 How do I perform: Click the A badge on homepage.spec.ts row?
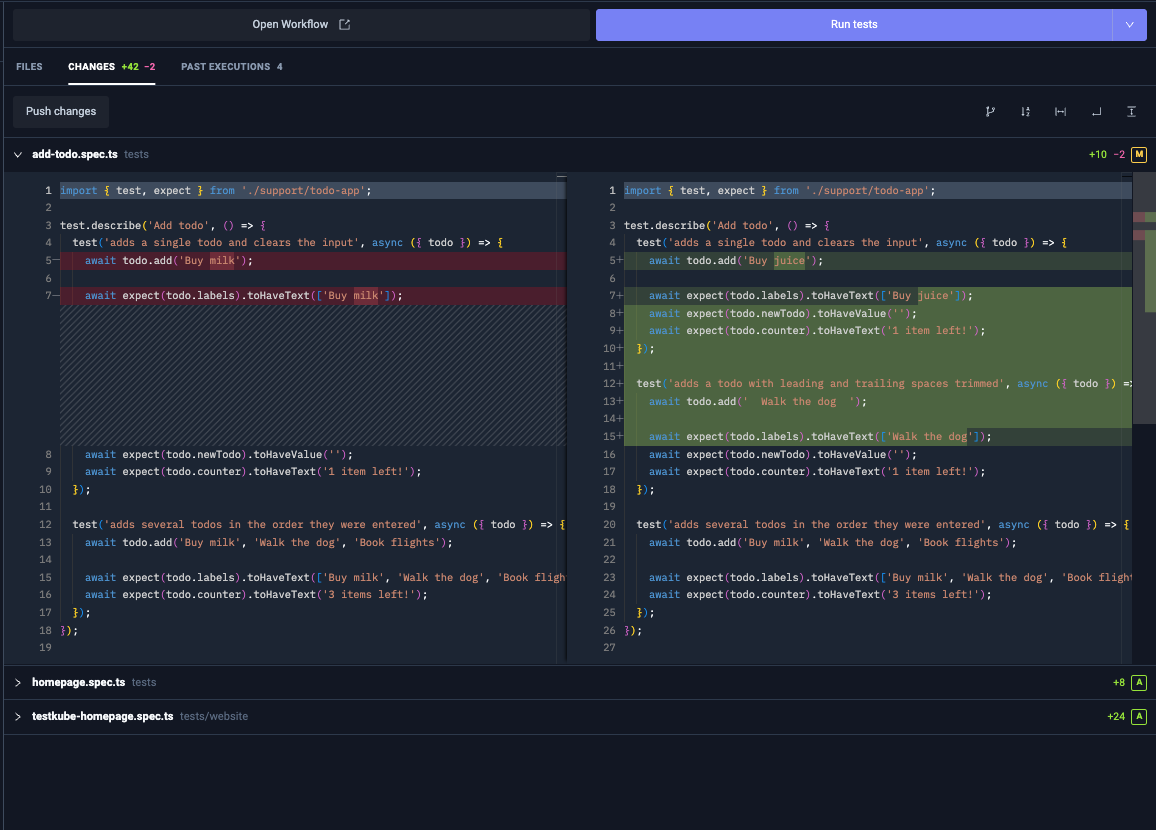1139,683
